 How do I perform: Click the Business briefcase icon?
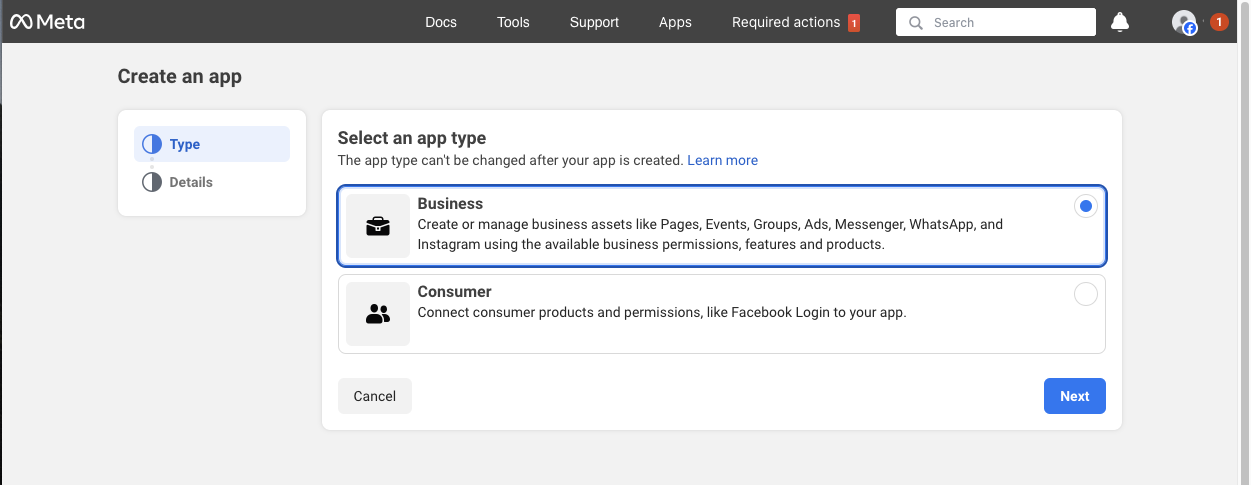coord(378,227)
